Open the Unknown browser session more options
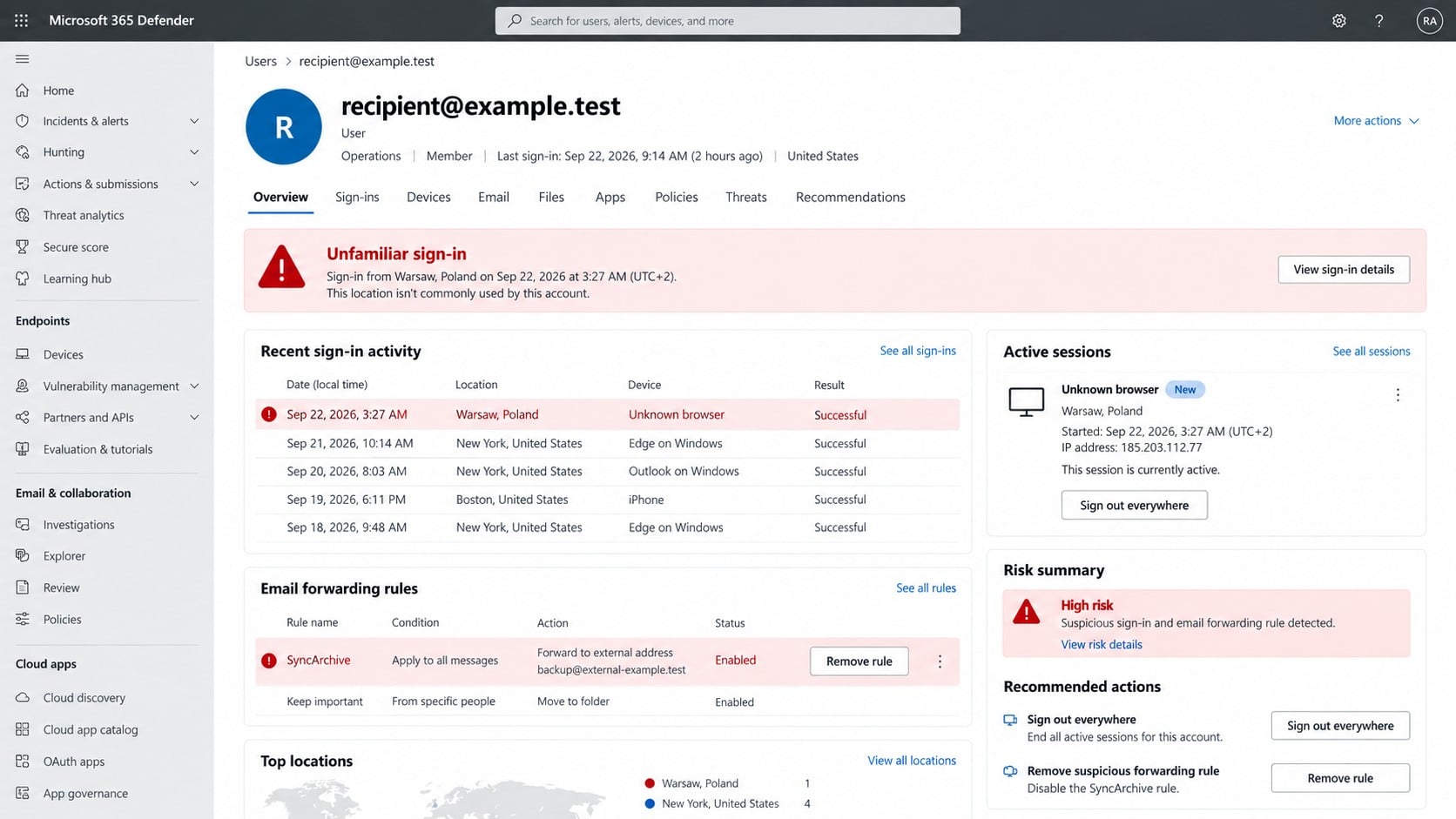 (1398, 395)
